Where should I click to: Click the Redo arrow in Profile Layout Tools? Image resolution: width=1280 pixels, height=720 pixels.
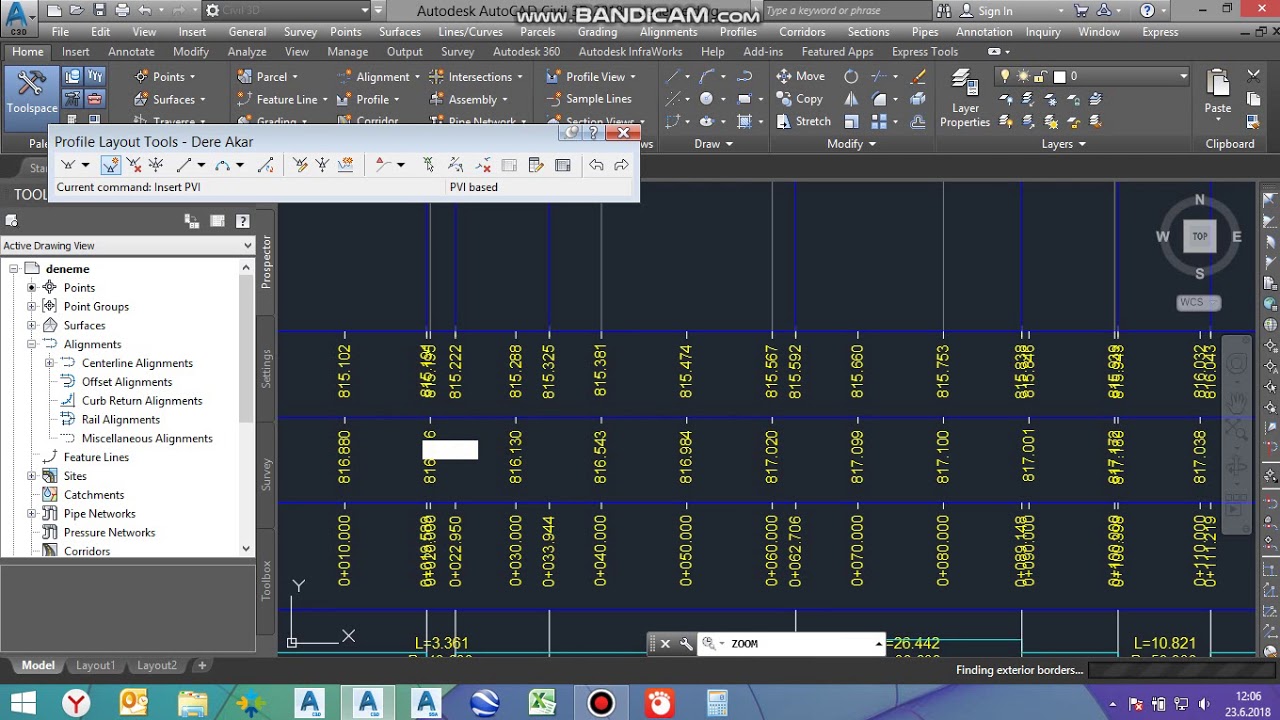(621, 165)
